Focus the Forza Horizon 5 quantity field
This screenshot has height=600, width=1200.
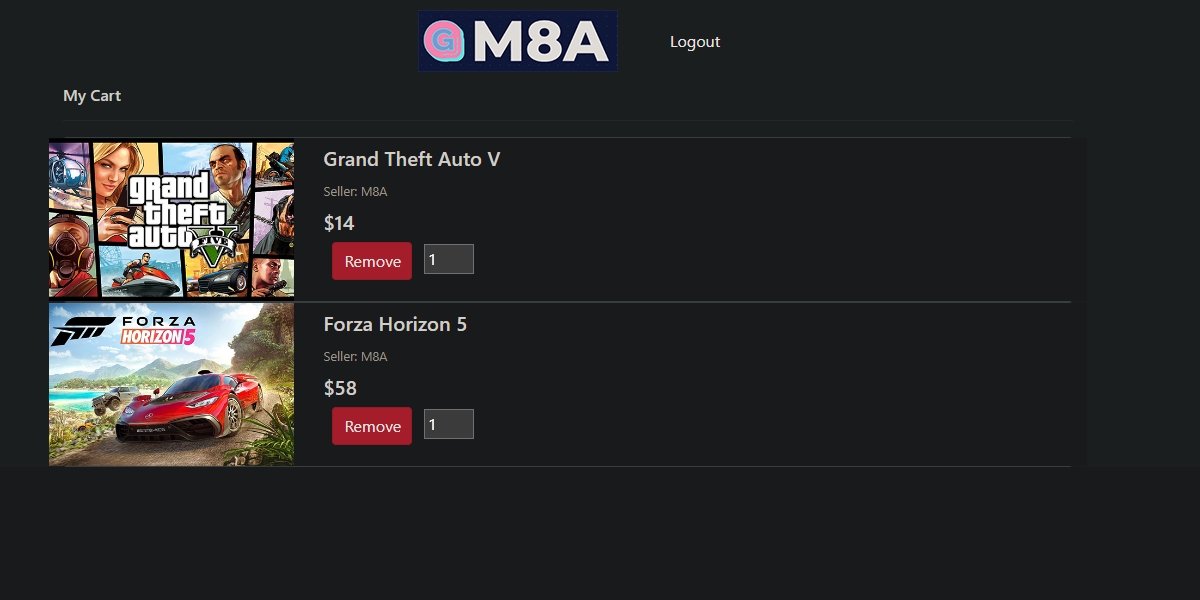448,425
